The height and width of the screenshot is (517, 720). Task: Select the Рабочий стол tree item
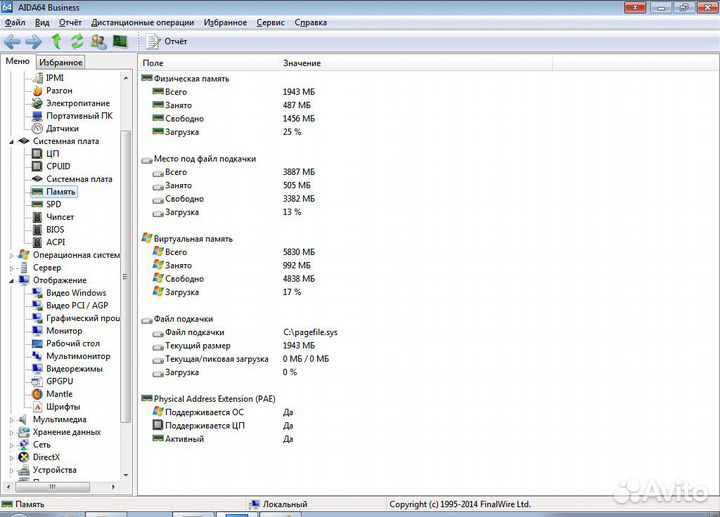[73, 343]
